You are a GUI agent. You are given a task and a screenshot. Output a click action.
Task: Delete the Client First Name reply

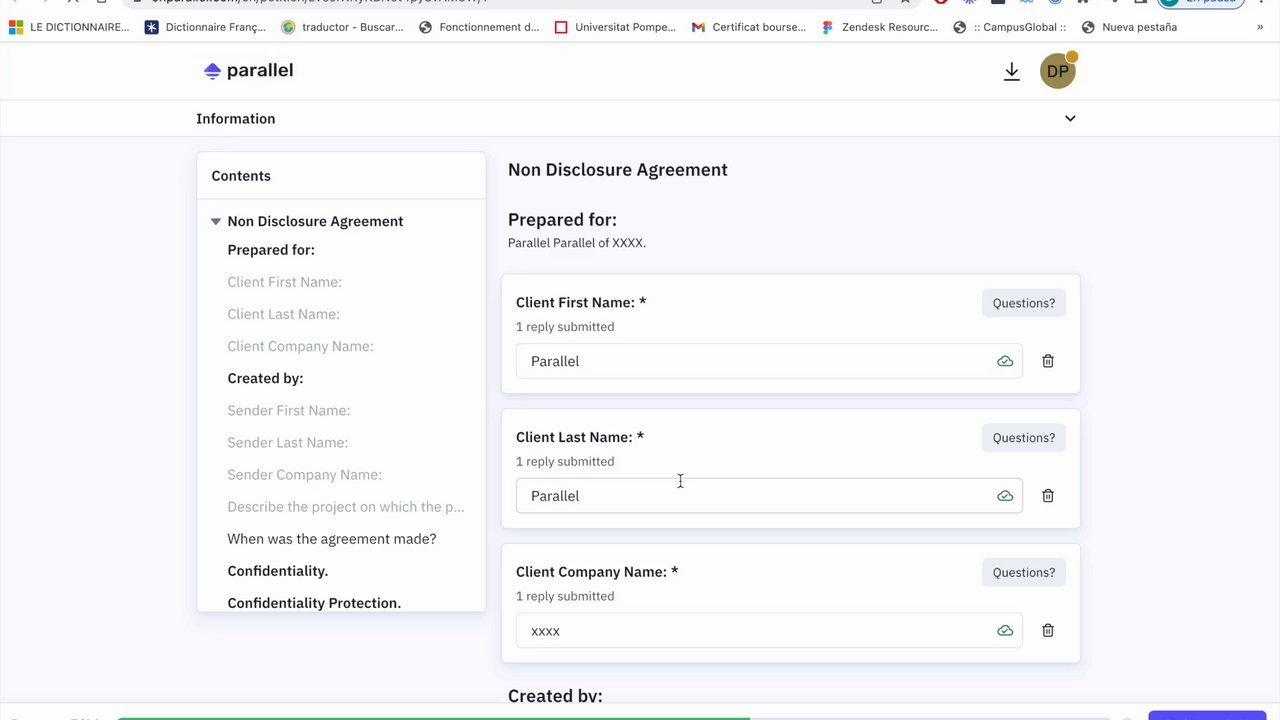(1048, 361)
